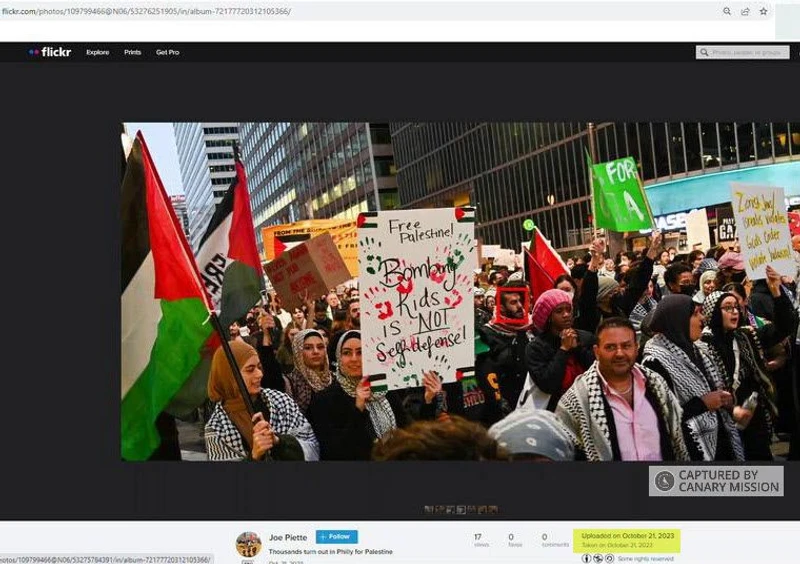Bookmark this page with the star icon
This screenshot has width=800, height=564.
(764, 11)
